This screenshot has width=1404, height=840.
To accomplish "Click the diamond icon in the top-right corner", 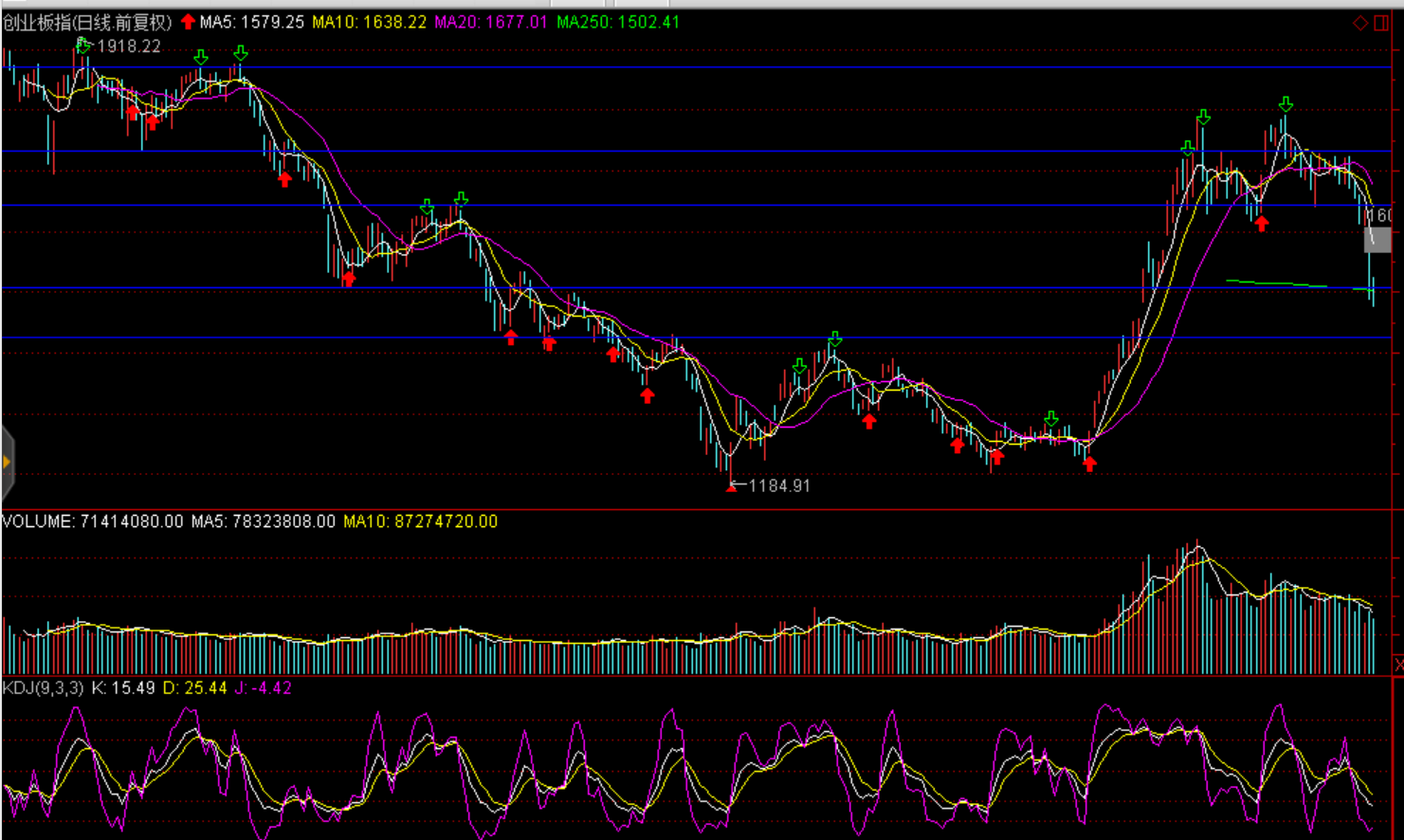I will click(1360, 23).
